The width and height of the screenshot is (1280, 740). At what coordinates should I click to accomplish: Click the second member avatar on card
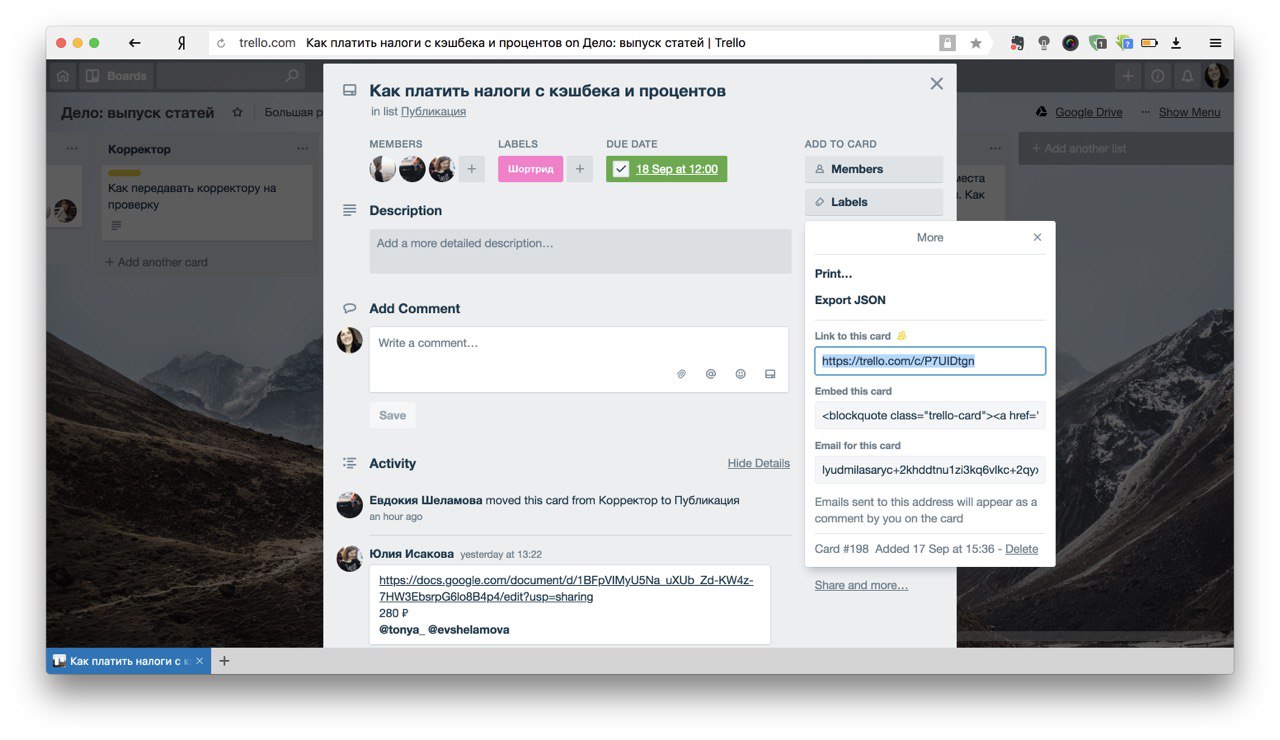(x=413, y=169)
